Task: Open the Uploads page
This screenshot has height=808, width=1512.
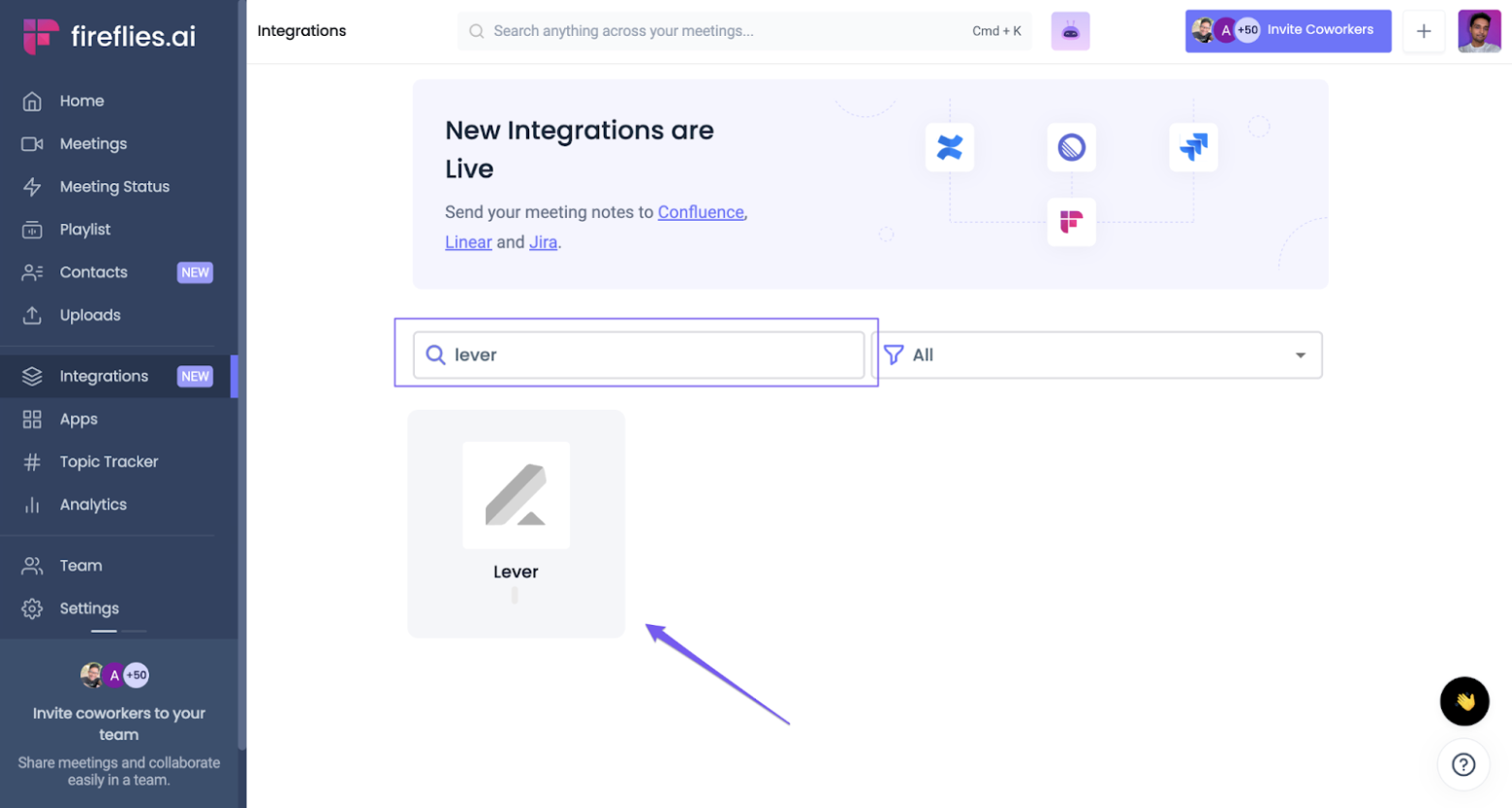Action: pyautogui.click(x=116, y=315)
